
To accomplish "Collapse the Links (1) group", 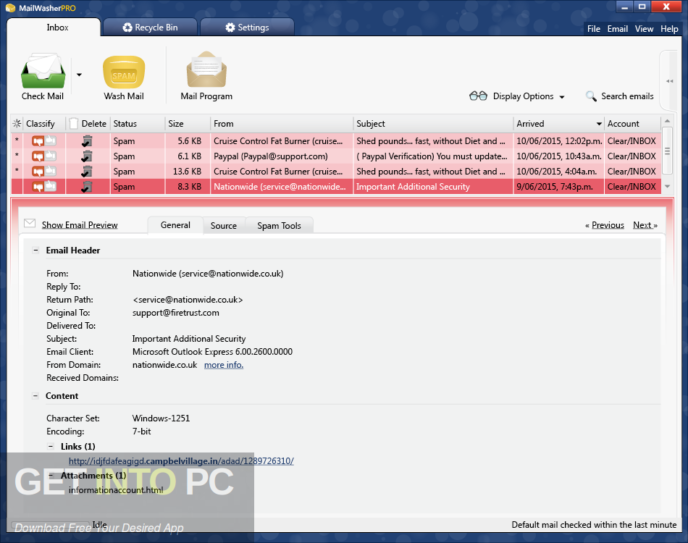I will pos(51,447).
